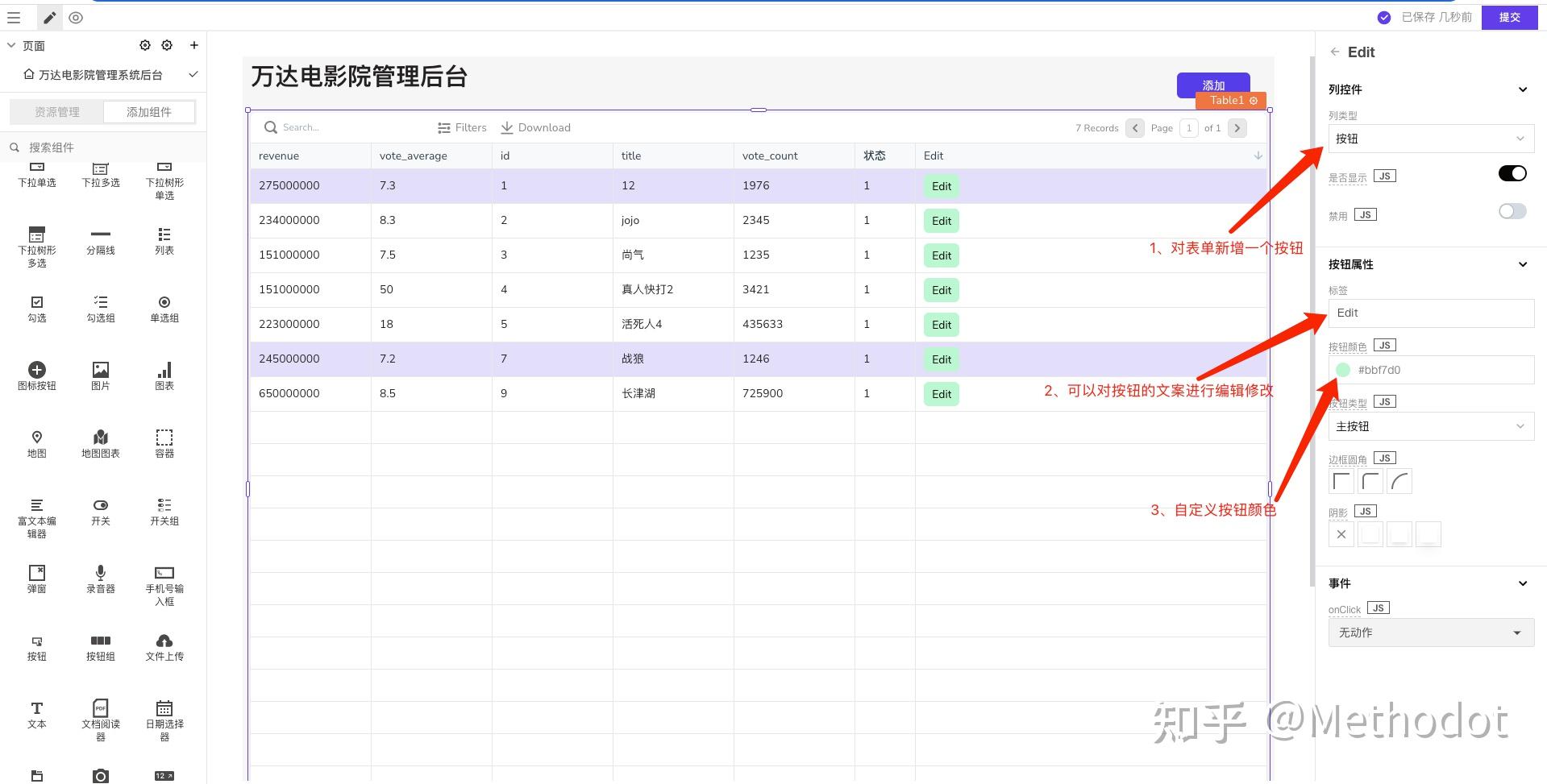Add the 录音器 audio recorder widget
Screen dimensions: 1547x784
click(x=101, y=579)
